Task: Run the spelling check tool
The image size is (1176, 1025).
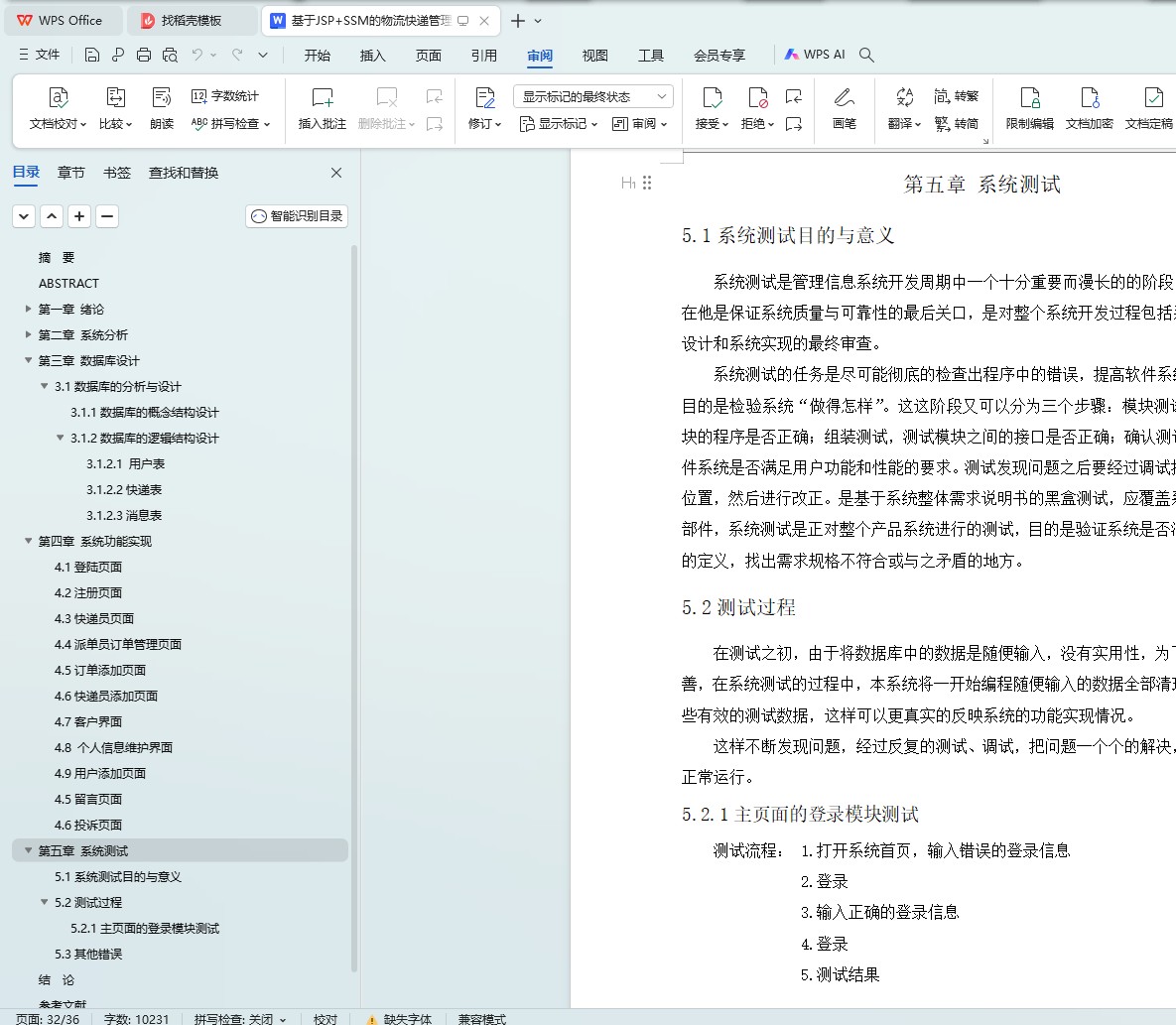Action: (230, 124)
